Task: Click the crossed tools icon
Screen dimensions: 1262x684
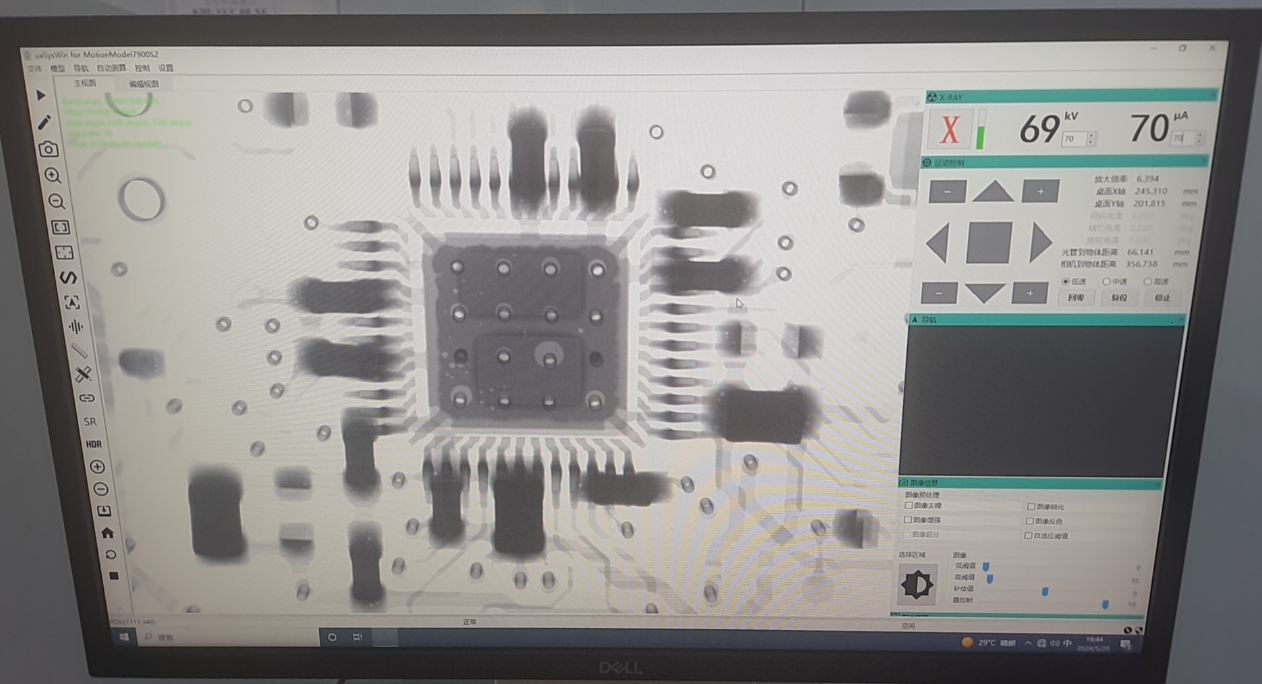Action: point(83,374)
